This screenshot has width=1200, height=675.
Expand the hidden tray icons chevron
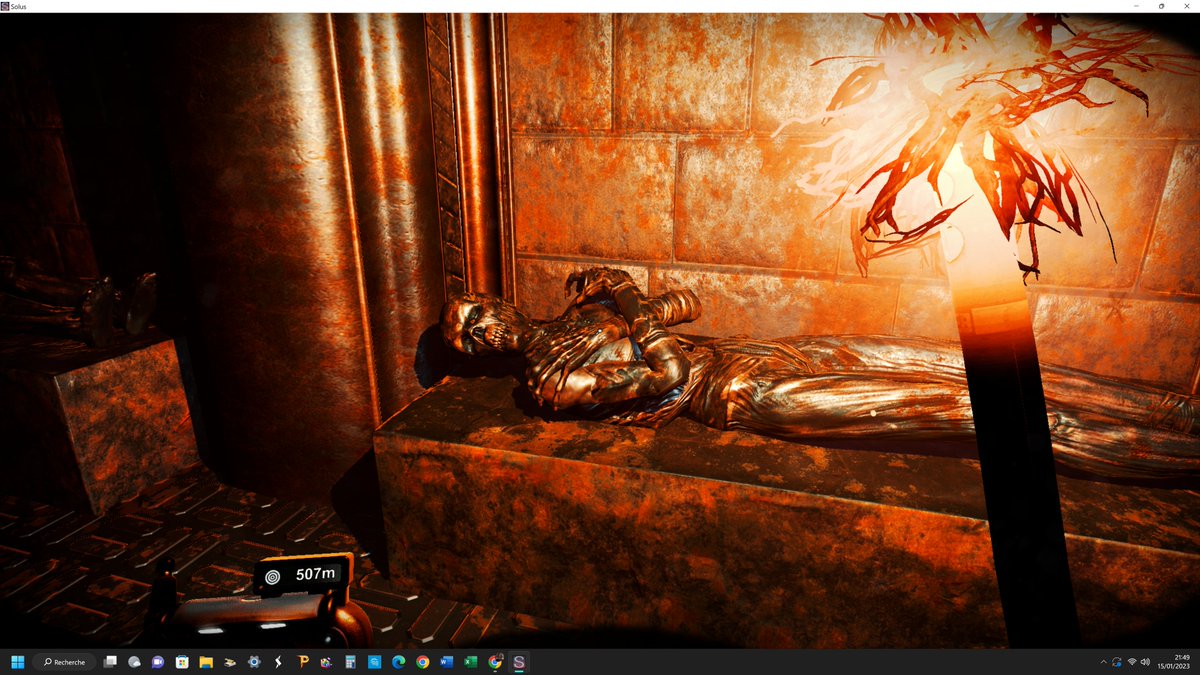click(x=1103, y=662)
